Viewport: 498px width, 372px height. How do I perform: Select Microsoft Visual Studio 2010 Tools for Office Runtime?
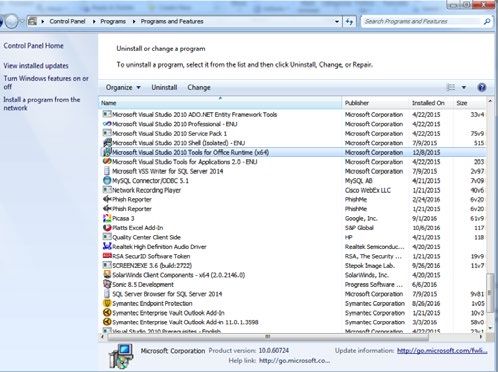pyautogui.click(x=293, y=152)
